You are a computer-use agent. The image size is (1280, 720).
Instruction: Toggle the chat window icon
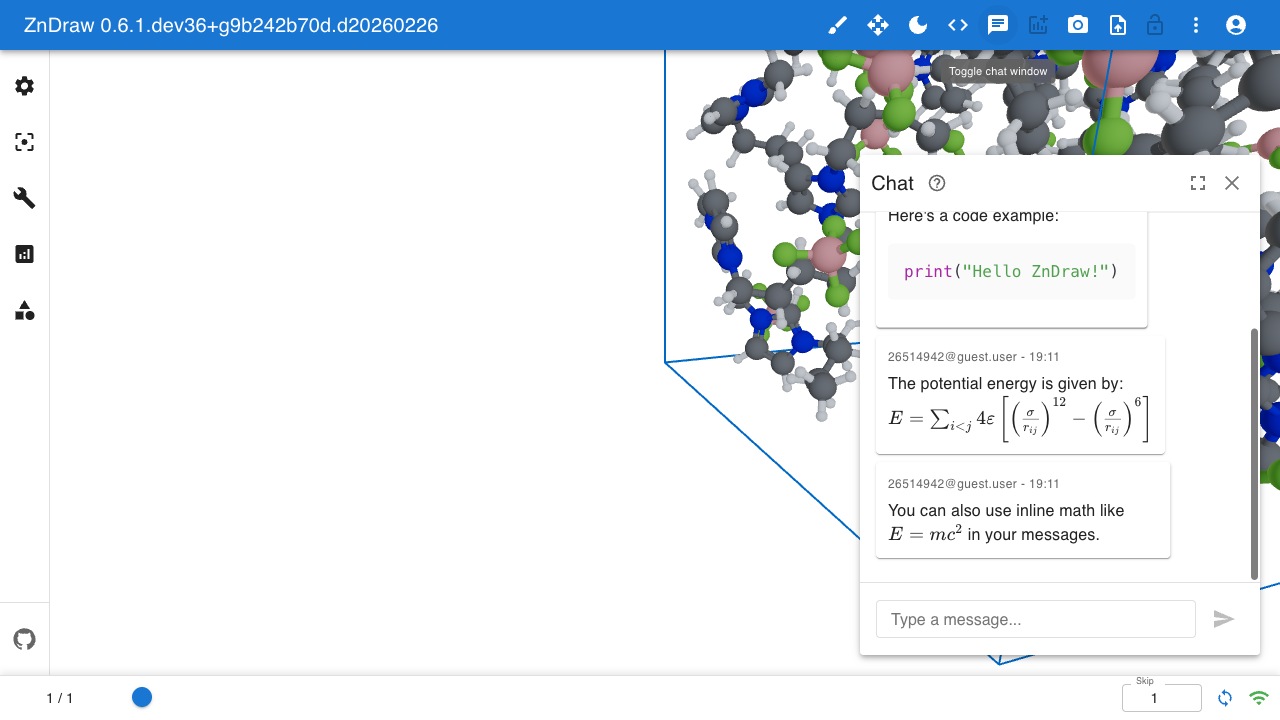(998, 25)
